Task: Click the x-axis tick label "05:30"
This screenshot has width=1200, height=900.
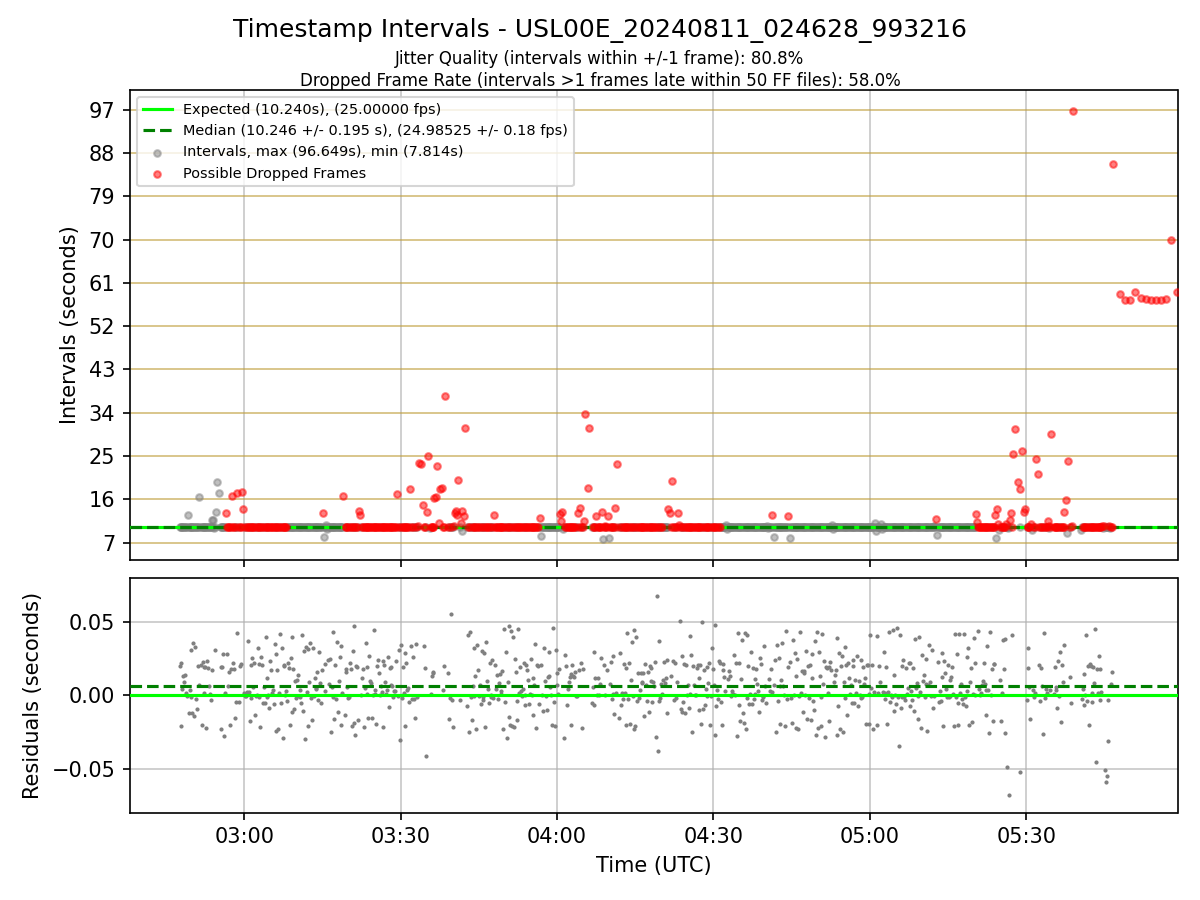Action: pyautogui.click(x=1026, y=835)
